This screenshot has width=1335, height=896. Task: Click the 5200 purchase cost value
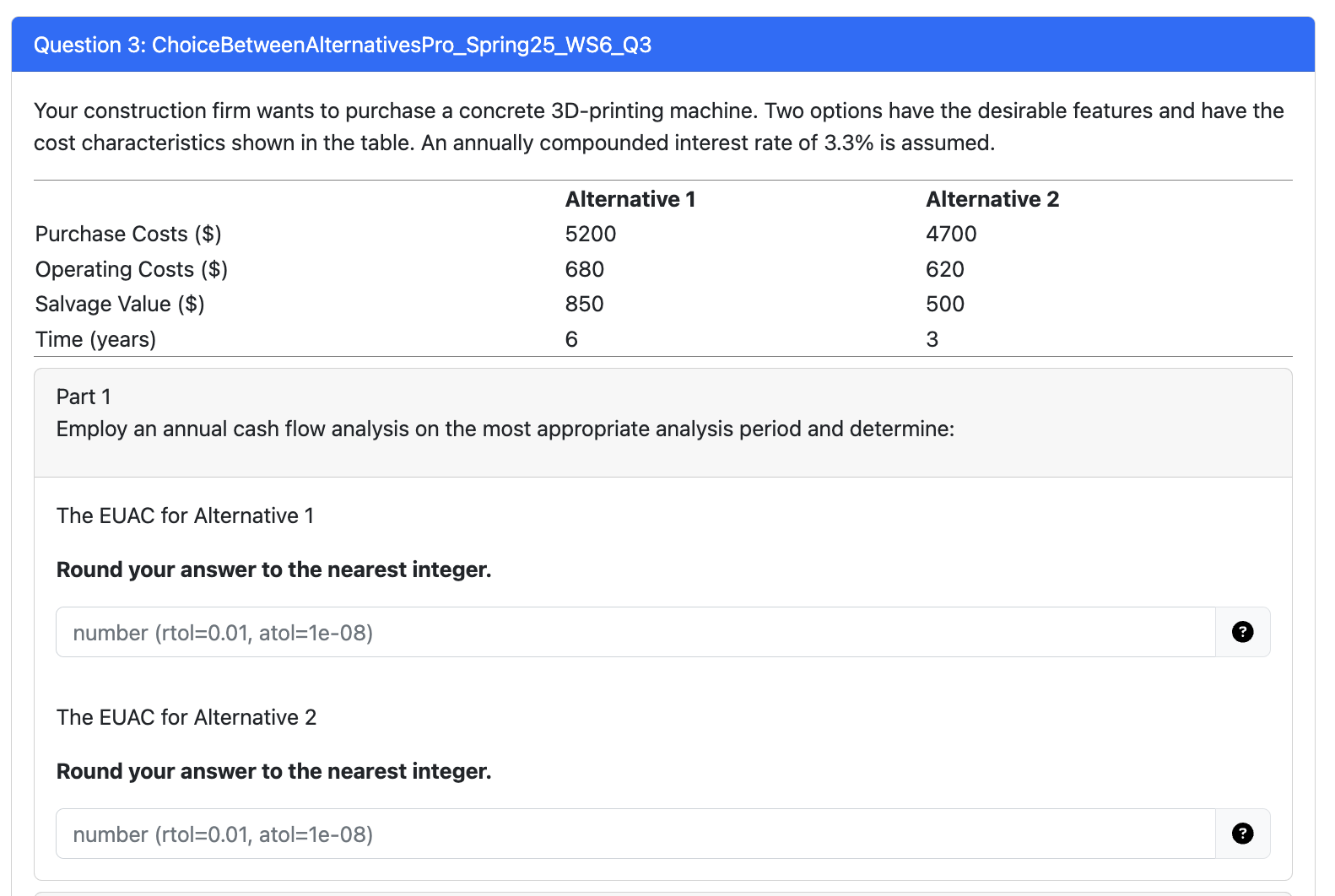(x=591, y=234)
